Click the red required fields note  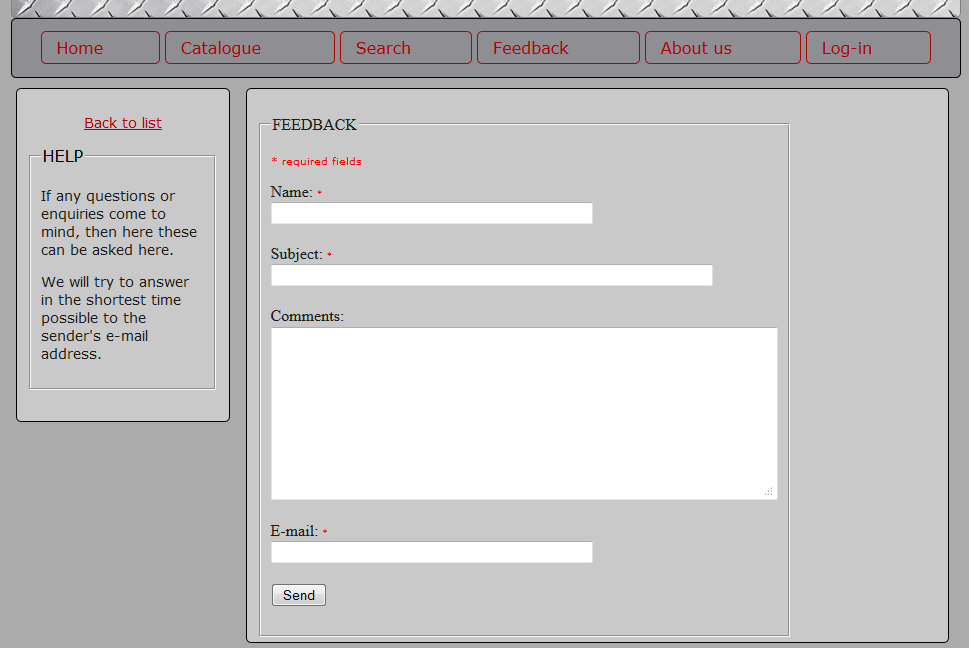coord(316,161)
